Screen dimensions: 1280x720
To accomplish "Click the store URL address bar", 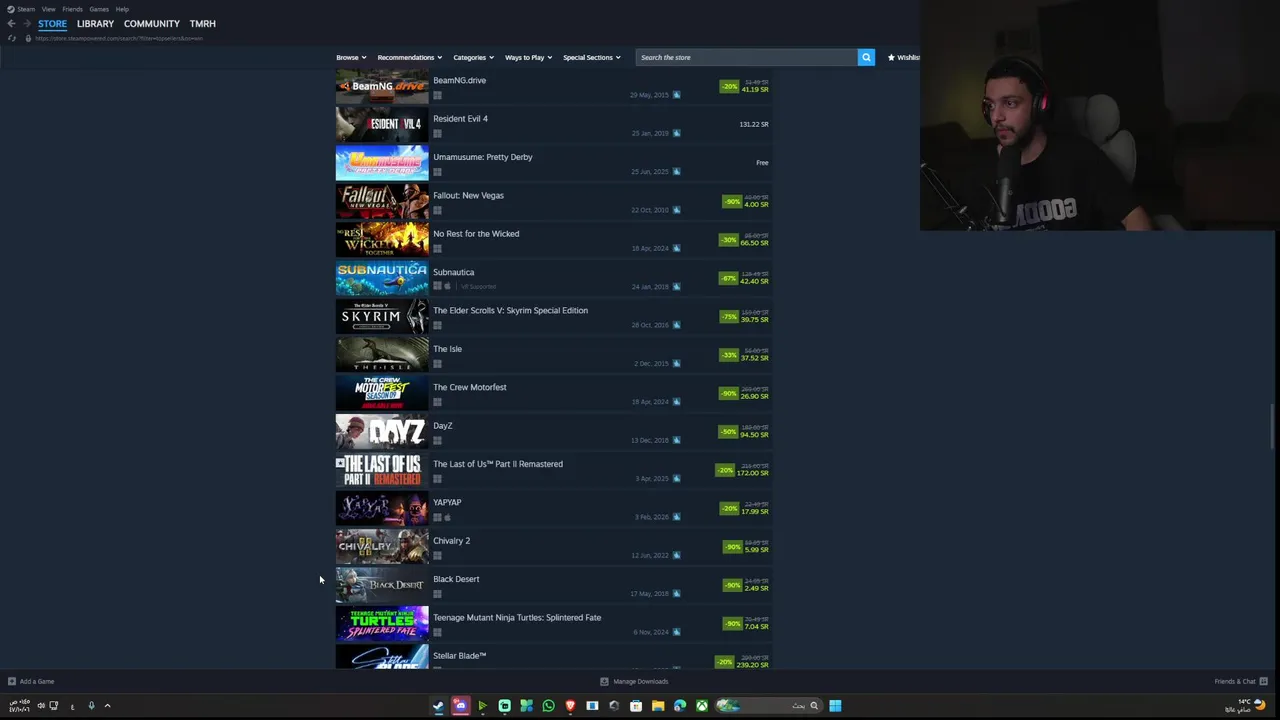I will pos(120,38).
